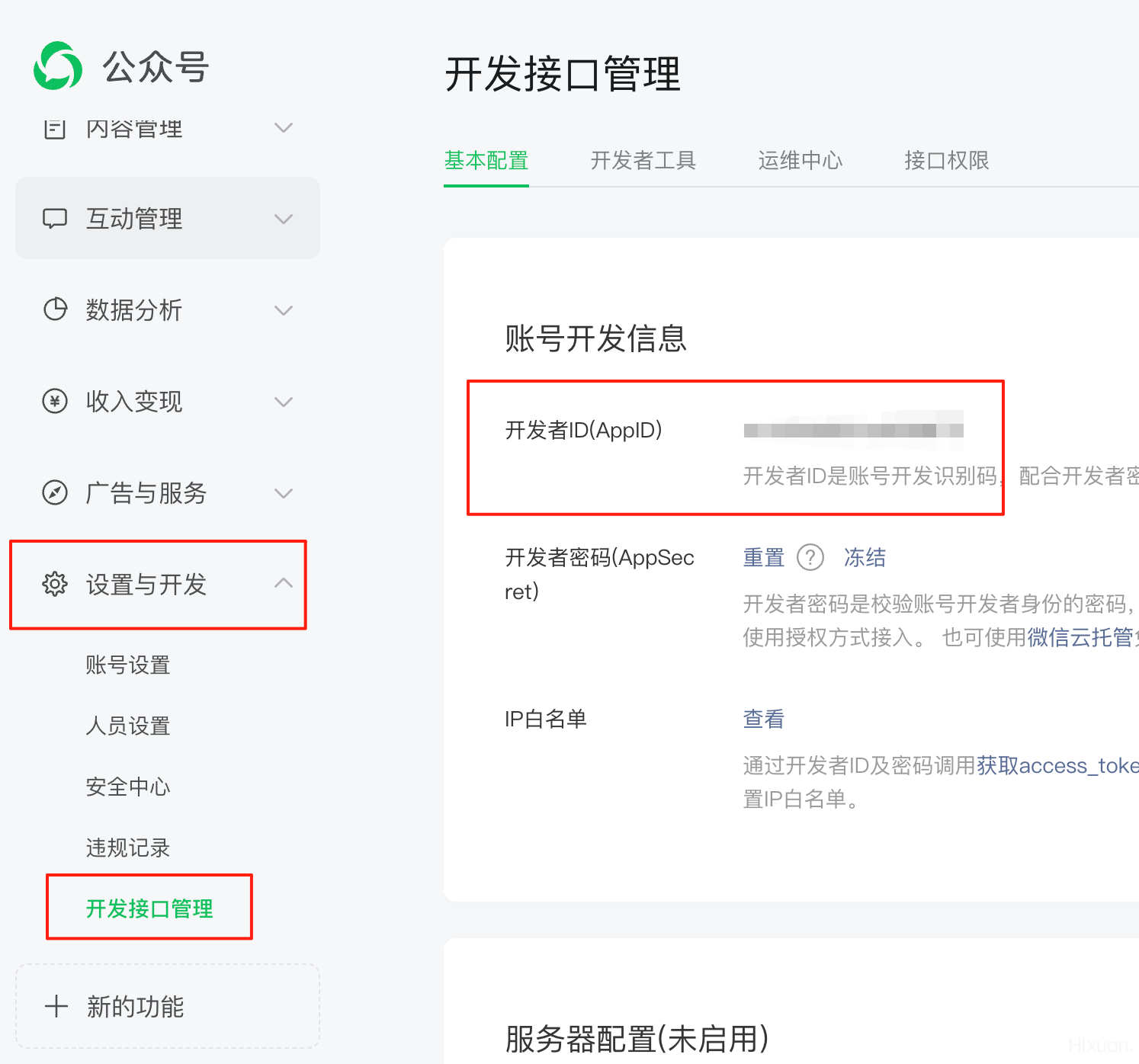The width and height of the screenshot is (1139, 1064).
Task: Click the 内容管理 document icon
Action: coord(55,128)
